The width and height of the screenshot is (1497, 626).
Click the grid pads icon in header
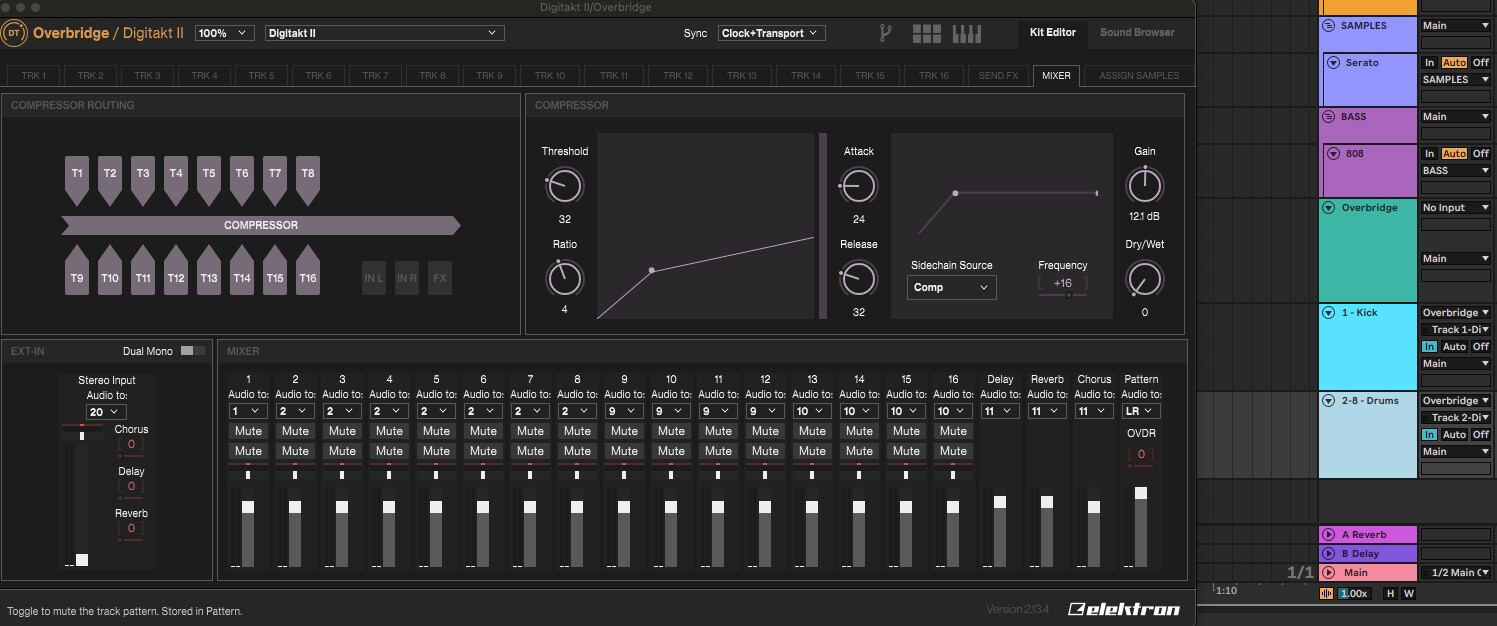coord(926,33)
